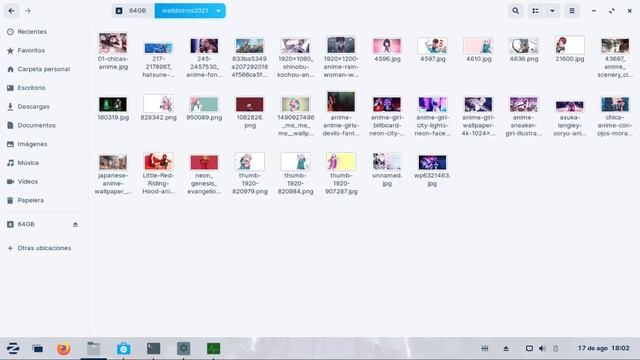Open the clock showing 17 de ago 18:02
Image resolution: width=640 pixels, height=360 pixels.
tap(604, 348)
